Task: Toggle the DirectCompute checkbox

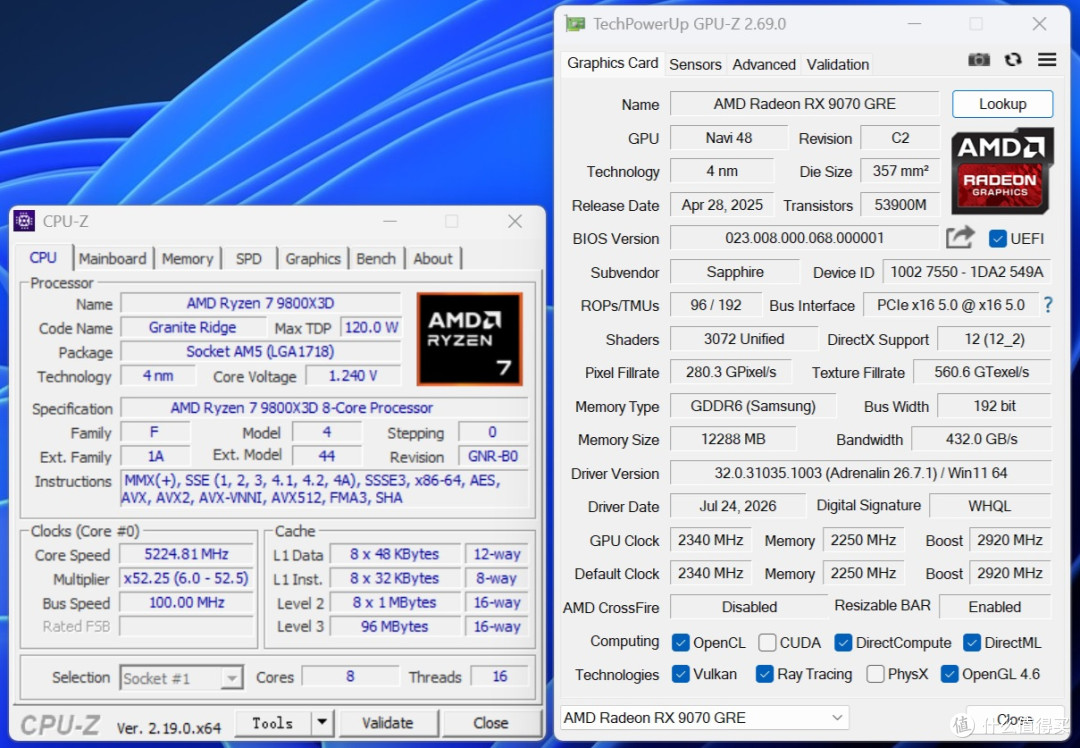Action: click(x=843, y=643)
